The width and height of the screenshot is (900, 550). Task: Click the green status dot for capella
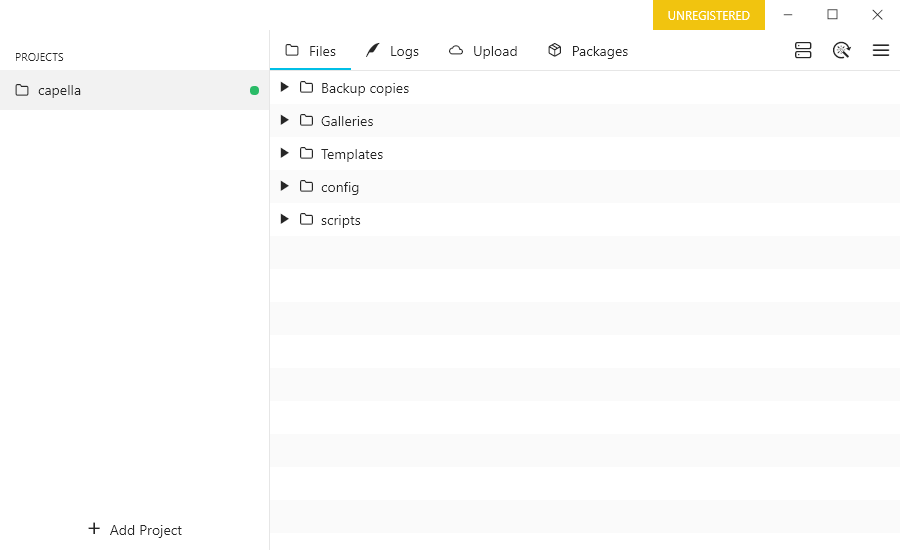coord(254,90)
